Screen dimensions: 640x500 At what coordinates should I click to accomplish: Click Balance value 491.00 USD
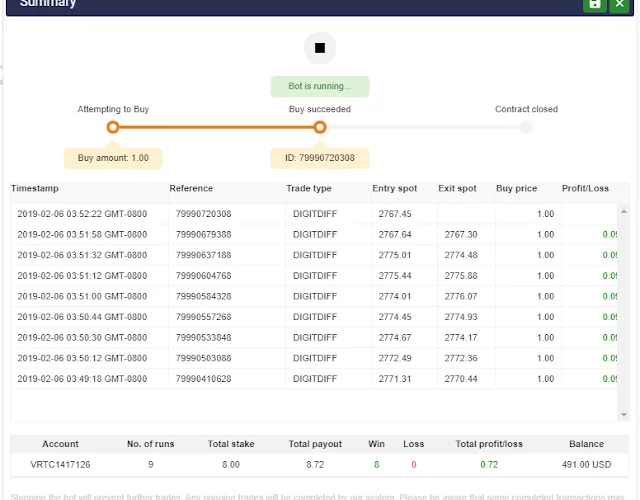click(586, 464)
